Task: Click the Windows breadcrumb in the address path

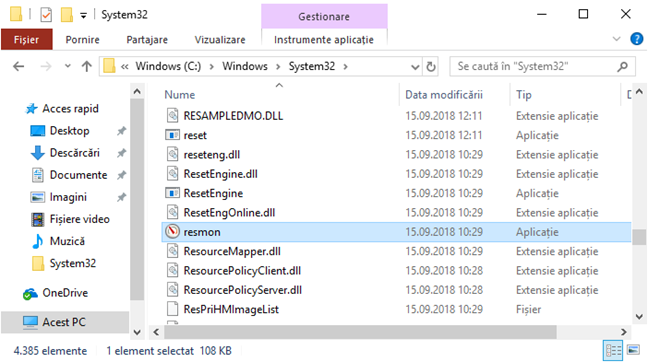Action: pos(245,66)
